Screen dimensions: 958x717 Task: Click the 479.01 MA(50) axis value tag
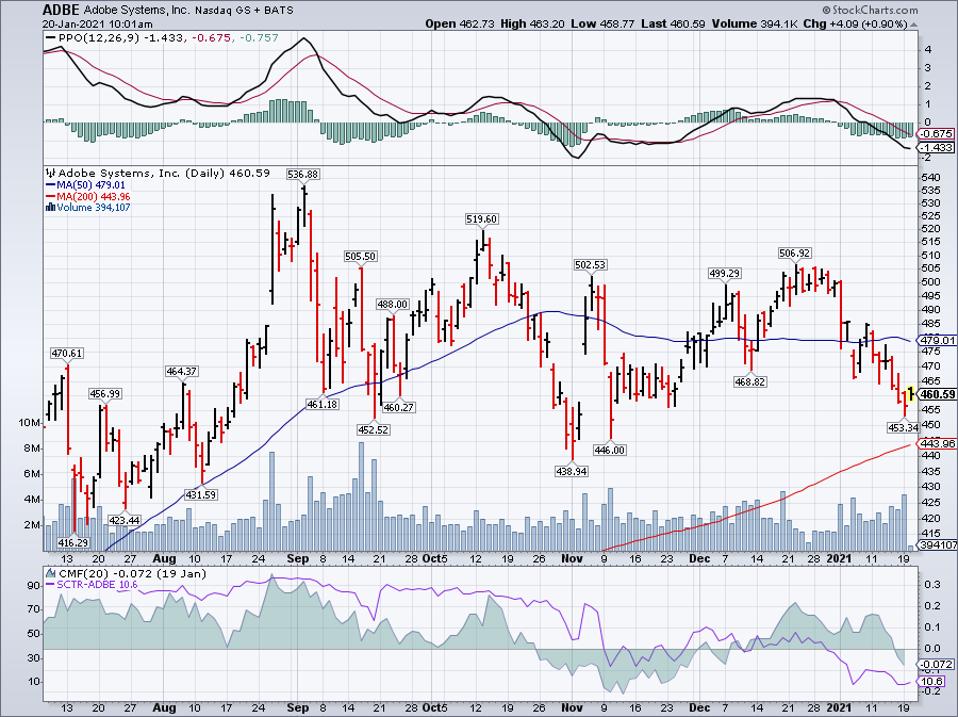pos(938,340)
